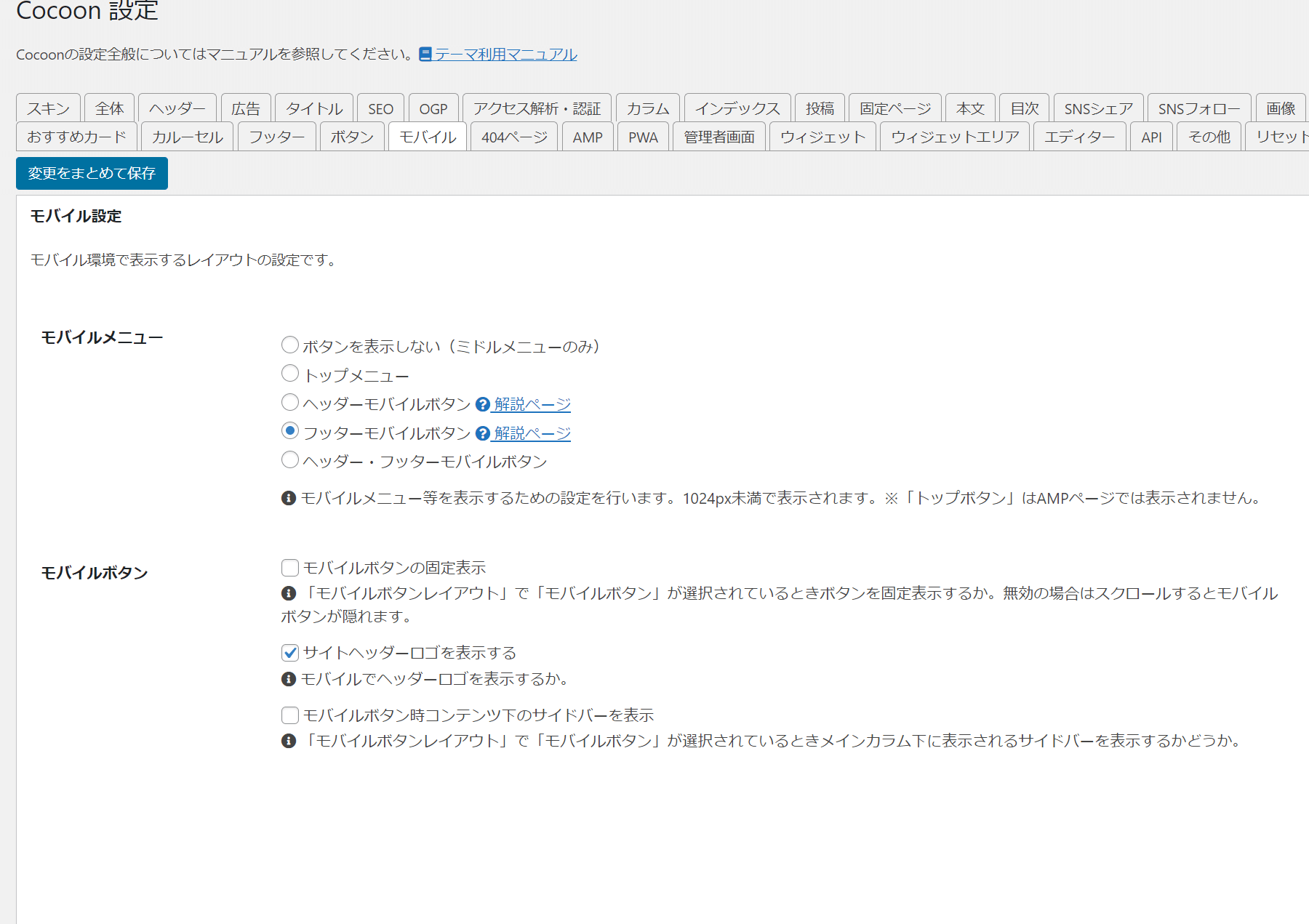Screen dimensions: 1309x924
Task: Open the ウィジェット tab
Action: [x=822, y=137]
